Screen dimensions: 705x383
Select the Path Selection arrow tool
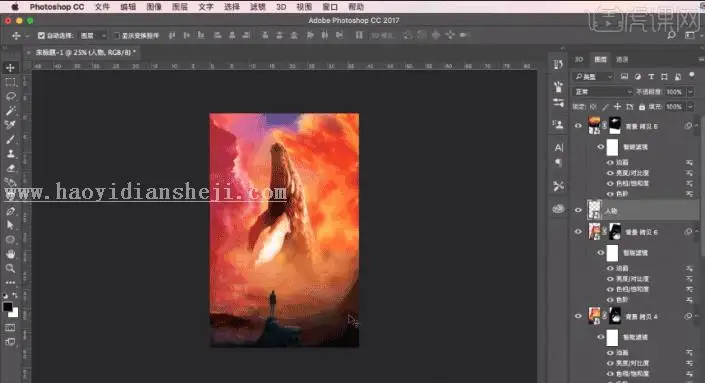click(x=10, y=225)
